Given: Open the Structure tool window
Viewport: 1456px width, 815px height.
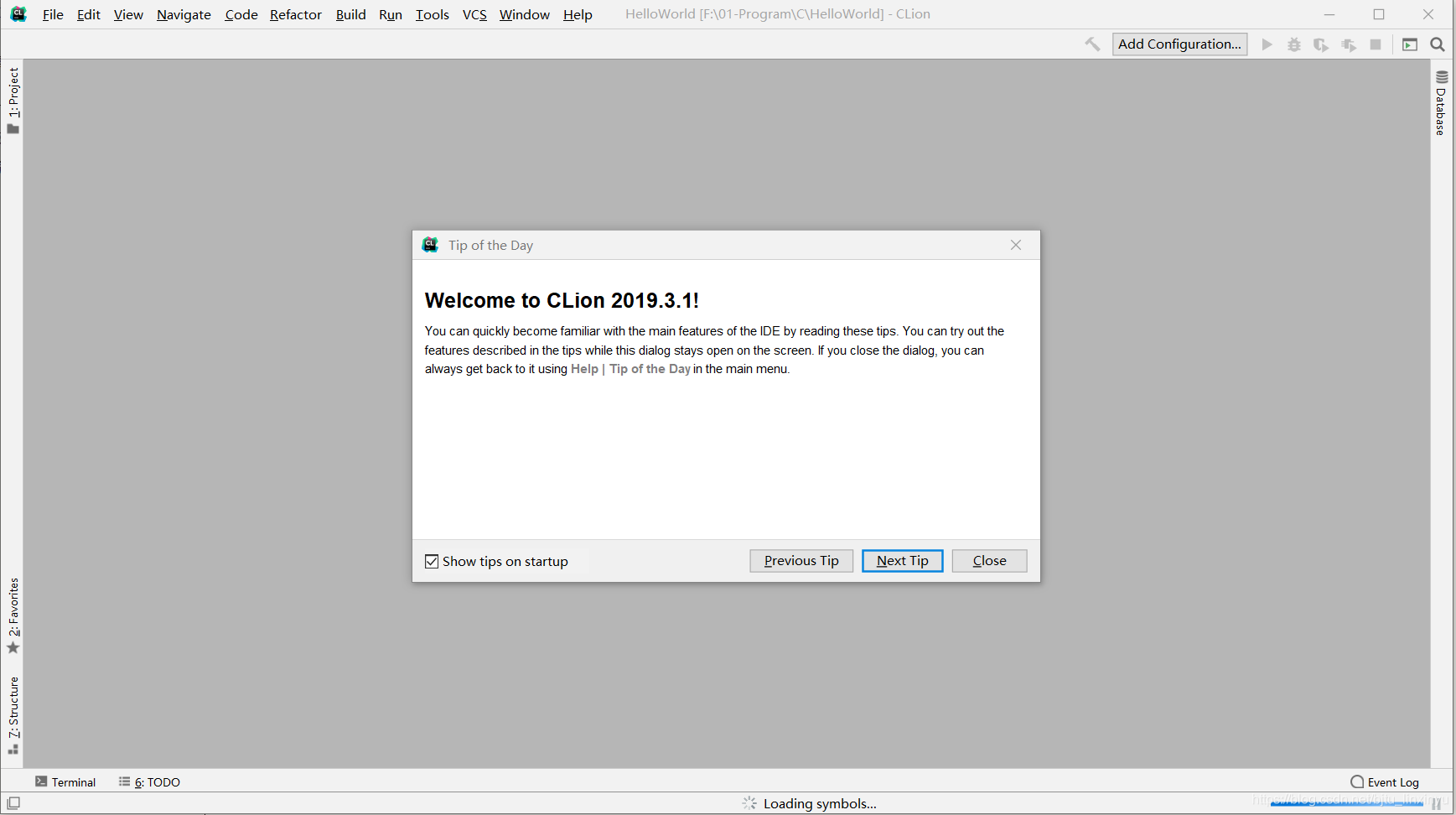Looking at the screenshot, I should point(13,715).
